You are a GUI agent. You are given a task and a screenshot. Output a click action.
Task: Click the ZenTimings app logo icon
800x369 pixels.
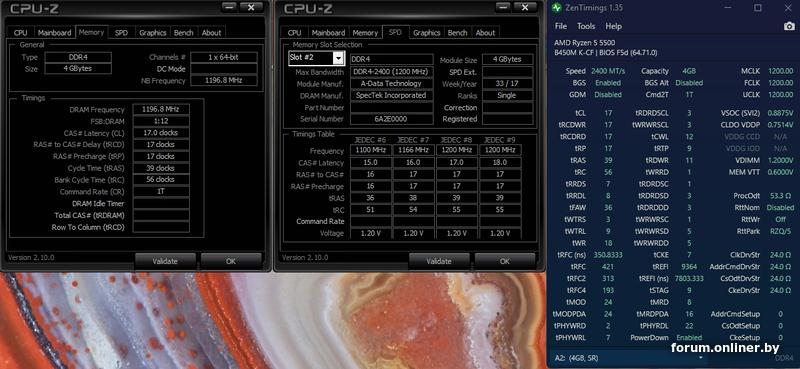pos(556,8)
